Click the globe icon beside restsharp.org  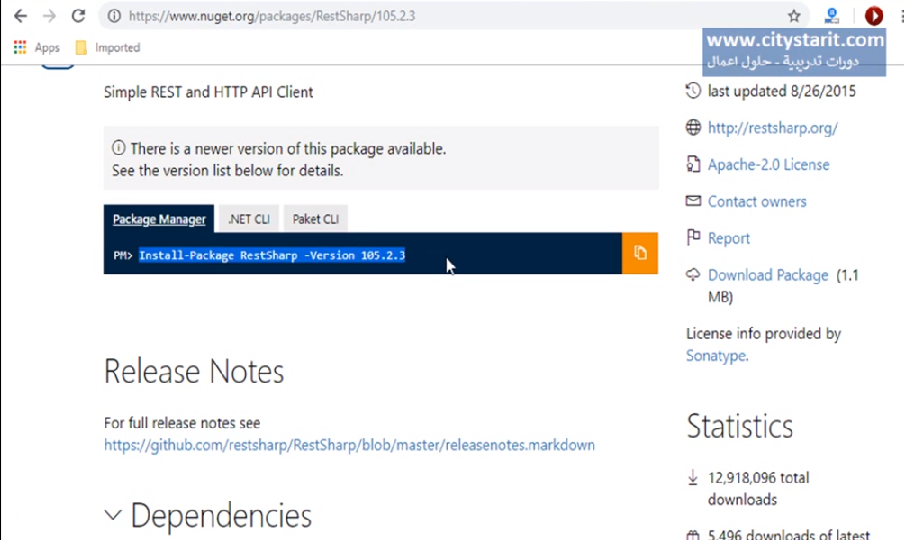pyautogui.click(x=693, y=127)
